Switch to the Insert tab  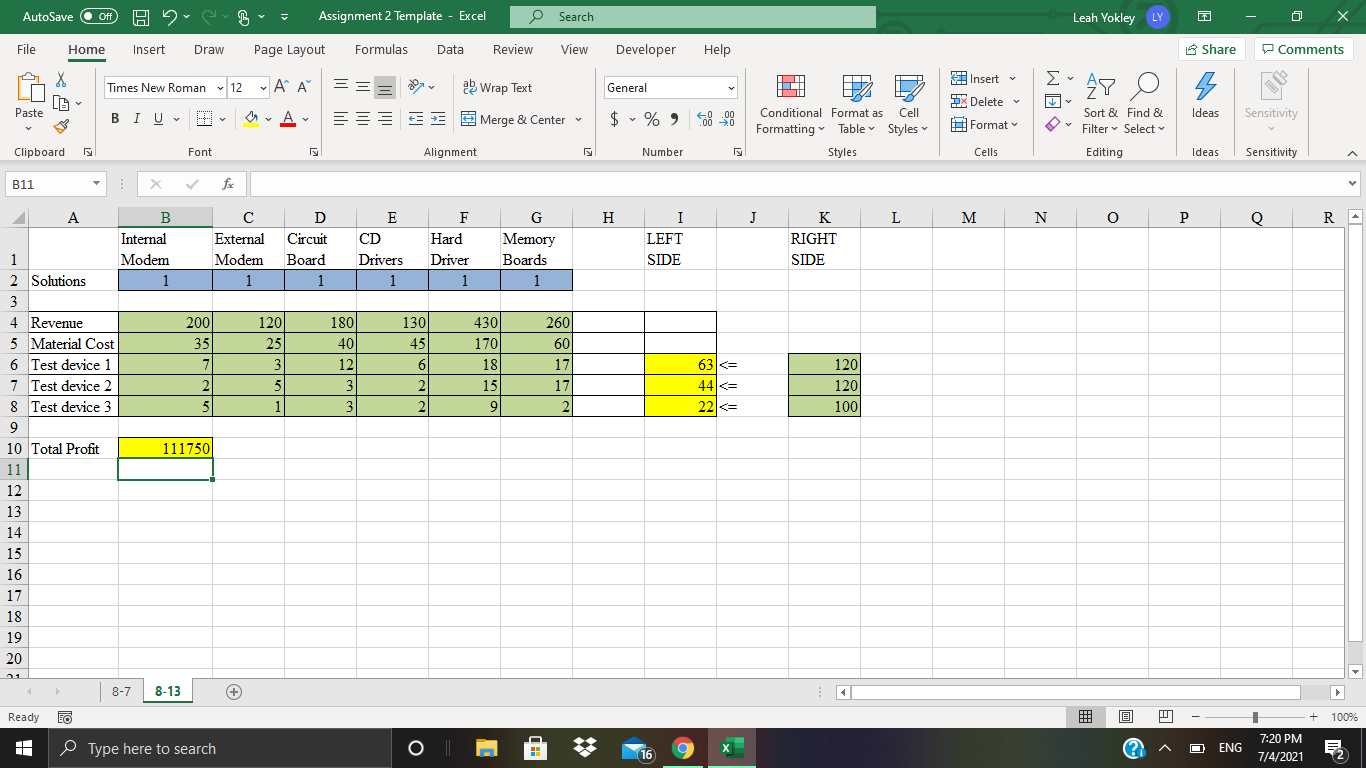[149, 50]
